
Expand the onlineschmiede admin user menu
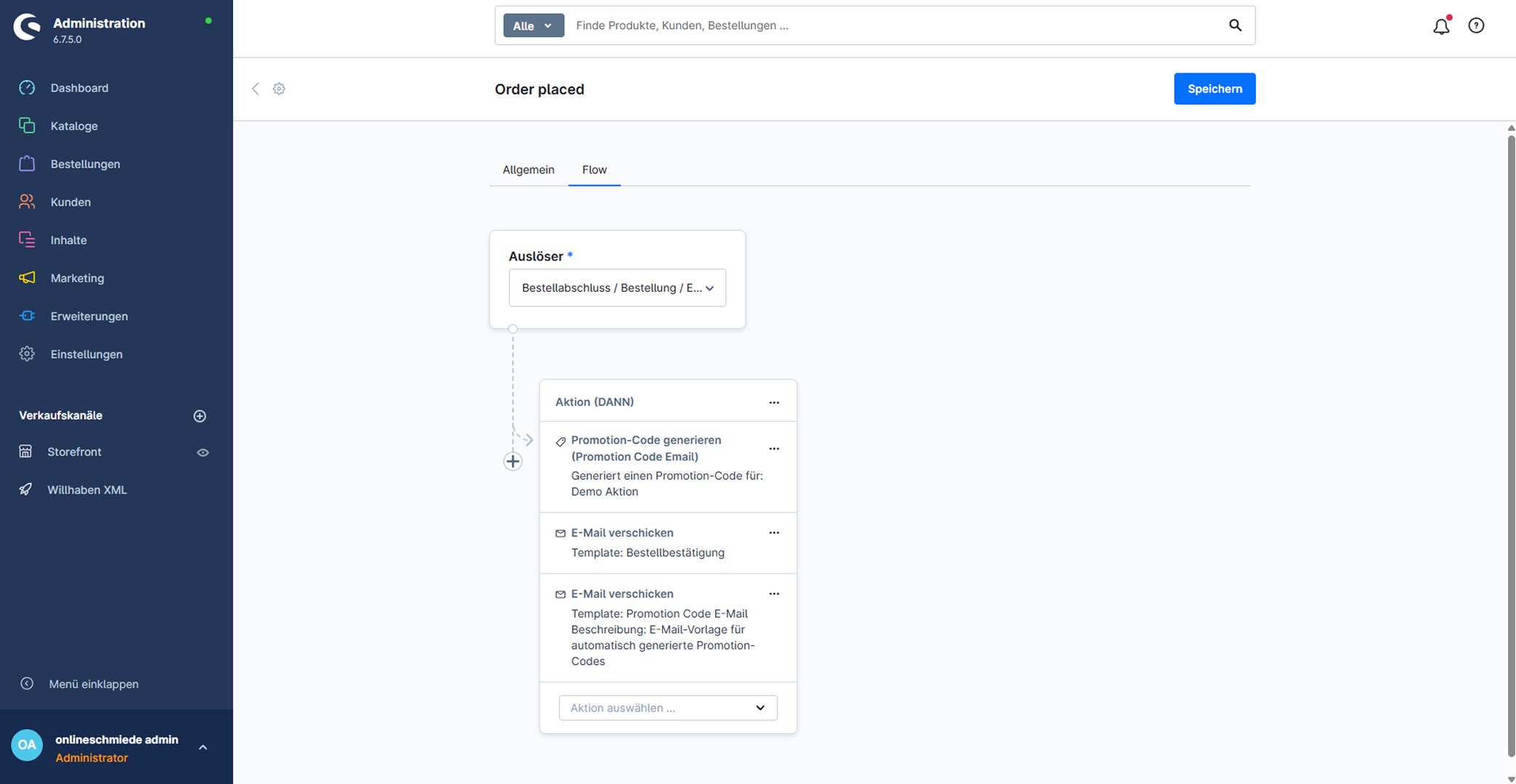(203, 747)
